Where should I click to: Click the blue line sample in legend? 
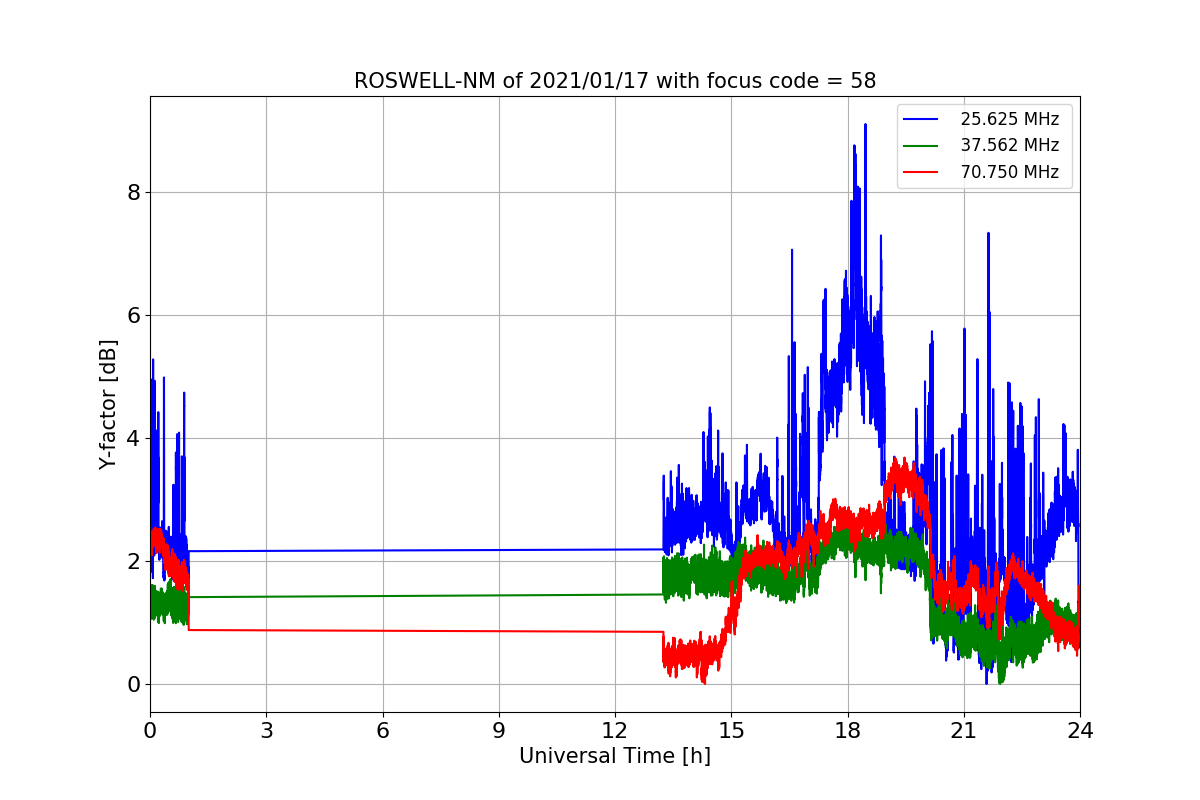point(921,119)
